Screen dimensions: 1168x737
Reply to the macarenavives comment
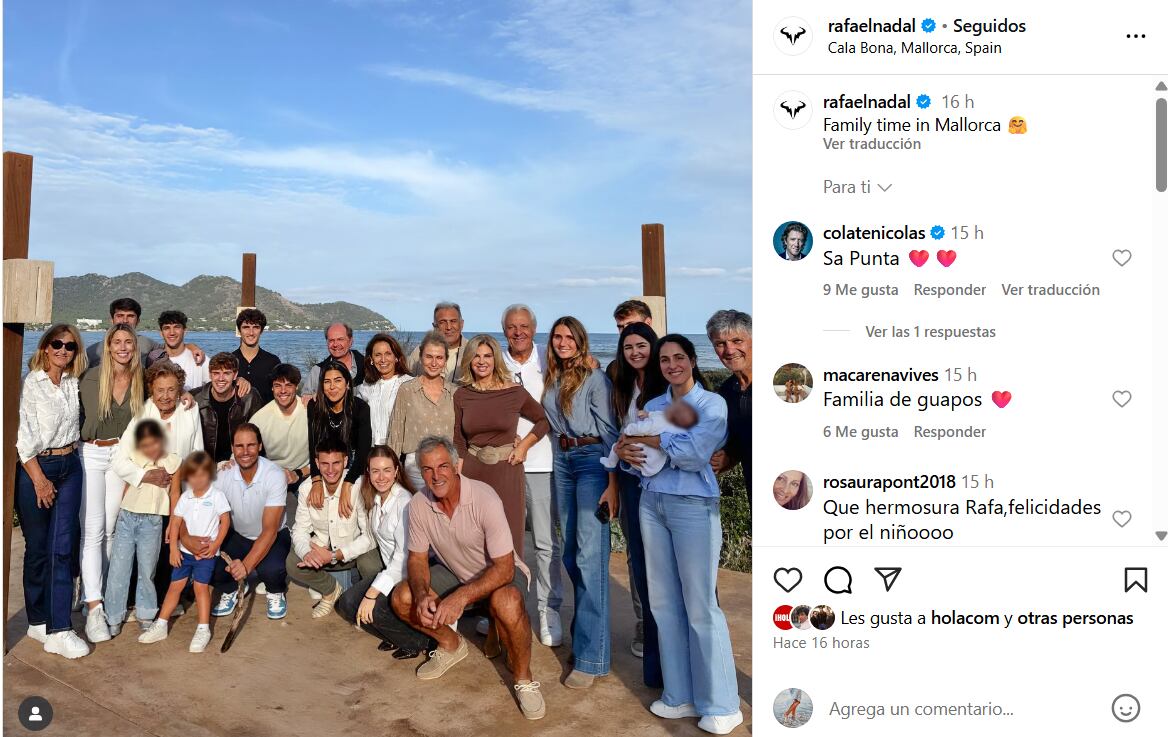tap(949, 431)
